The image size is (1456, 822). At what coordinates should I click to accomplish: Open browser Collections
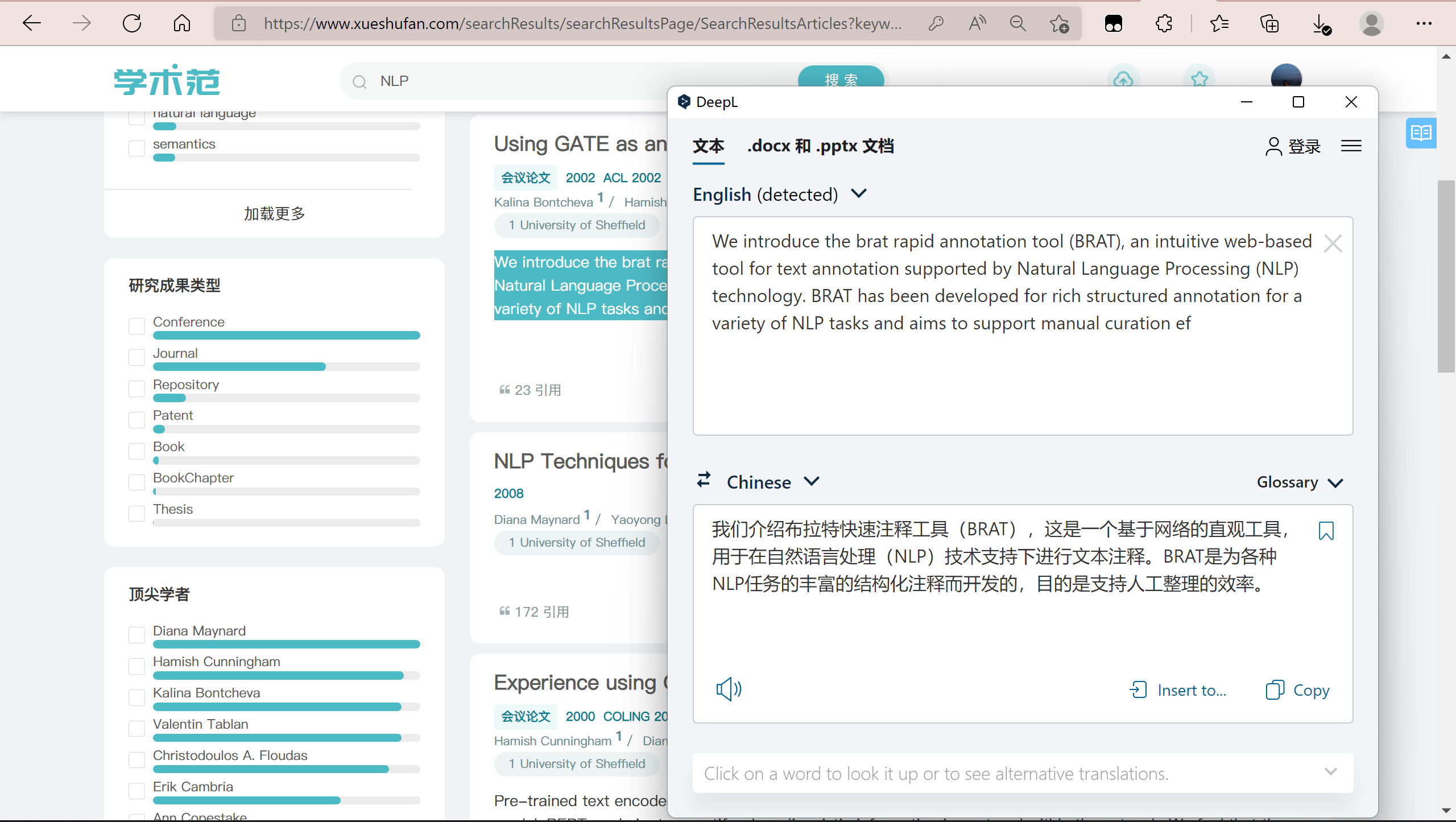pos(1269,23)
